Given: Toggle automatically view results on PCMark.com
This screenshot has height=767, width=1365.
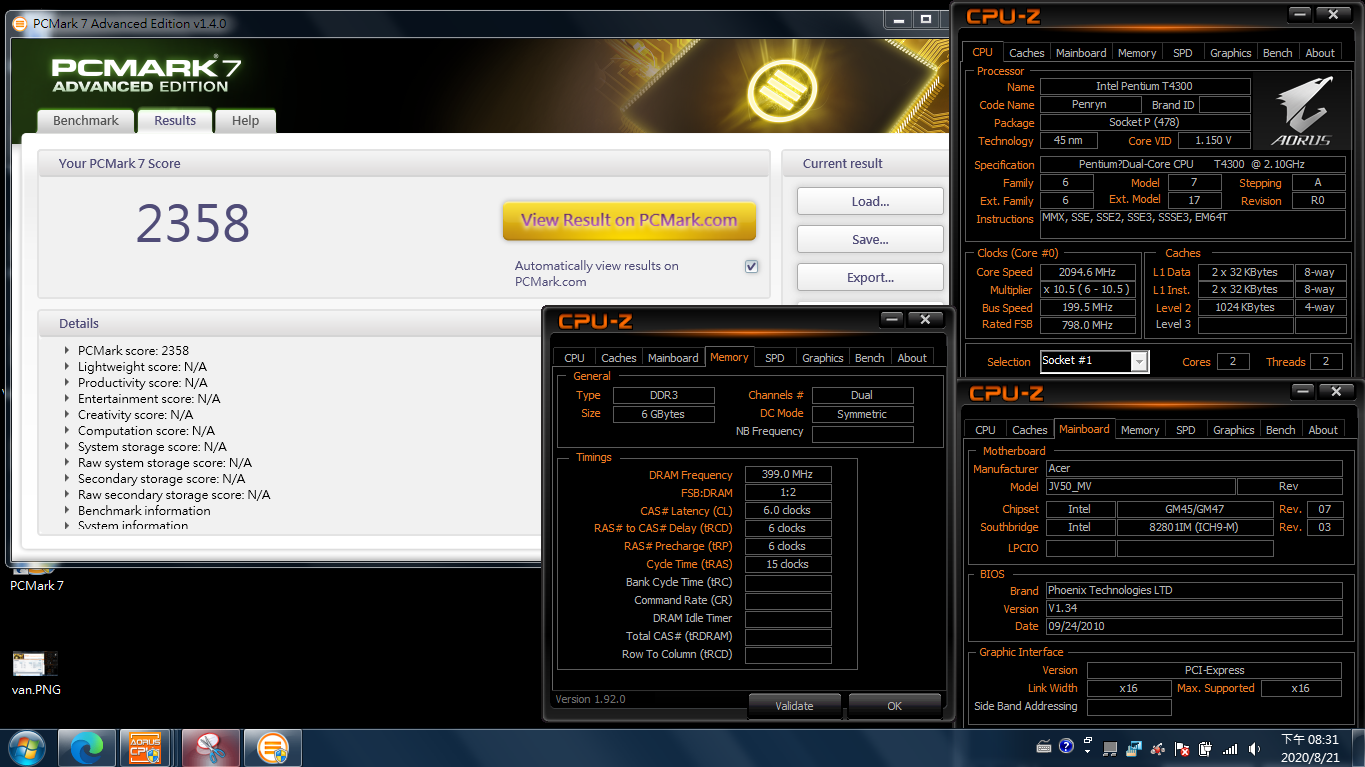Looking at the screenshot, I should [751, 266].
